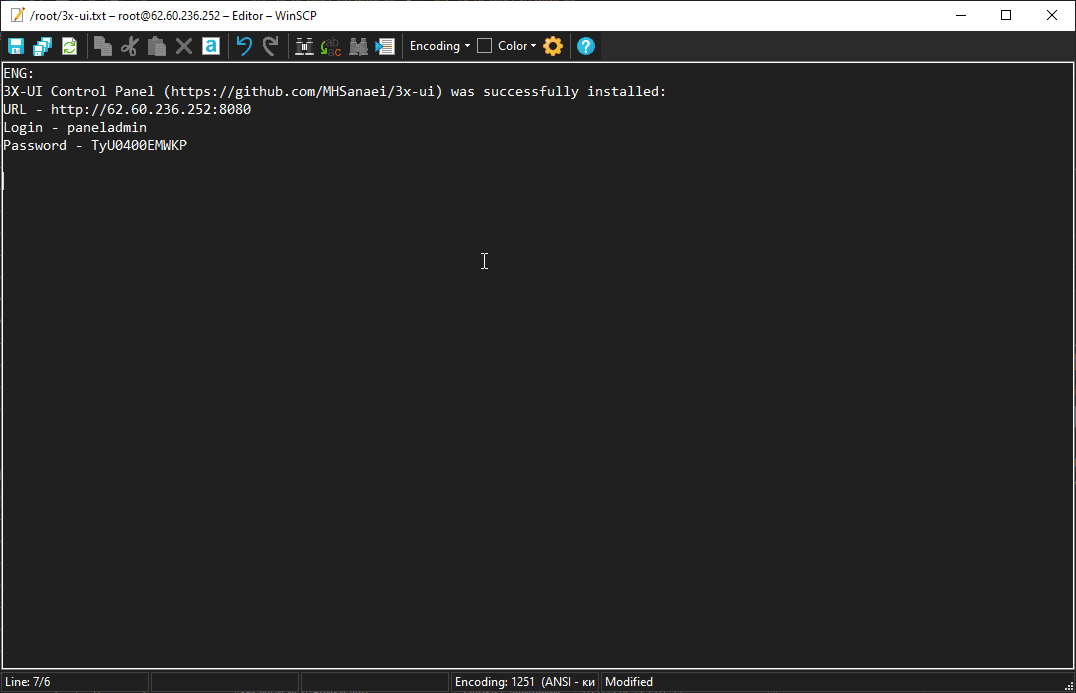Click the Encoding status bar panel
Screen dimensions: 1076x693
click(525, 682)
